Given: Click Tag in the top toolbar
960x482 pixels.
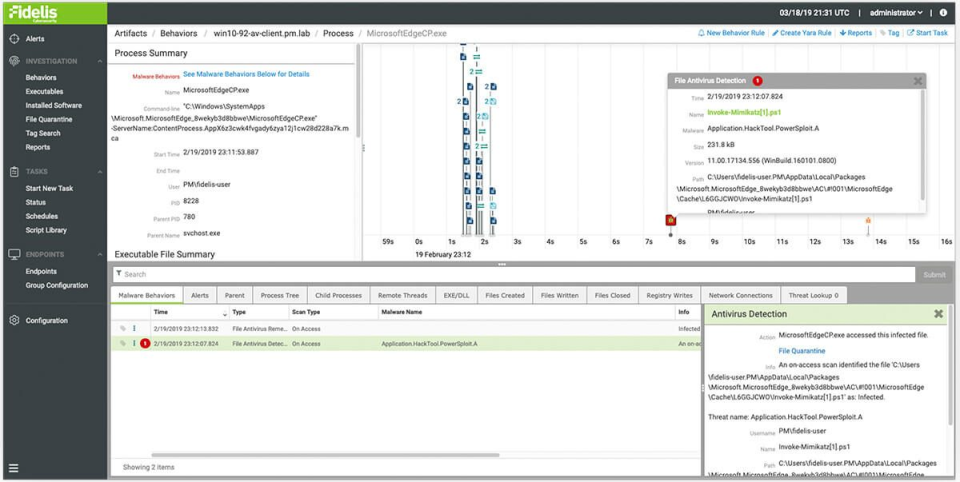Looking at the screenshot, I should coord(890,33).
